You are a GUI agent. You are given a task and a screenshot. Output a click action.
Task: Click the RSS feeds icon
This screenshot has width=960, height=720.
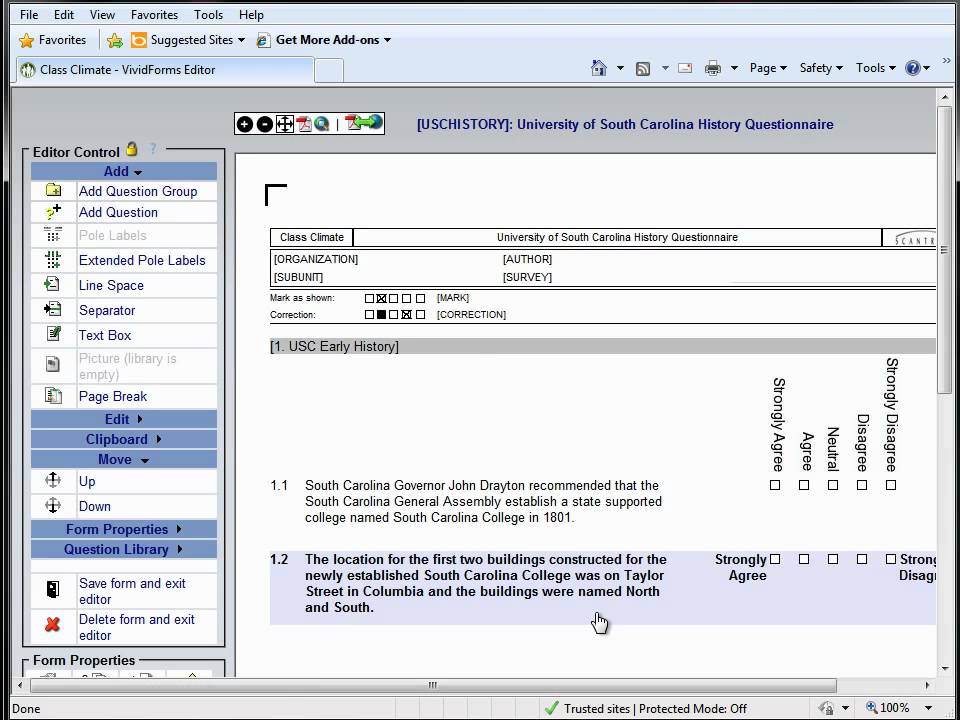(643, 69)
